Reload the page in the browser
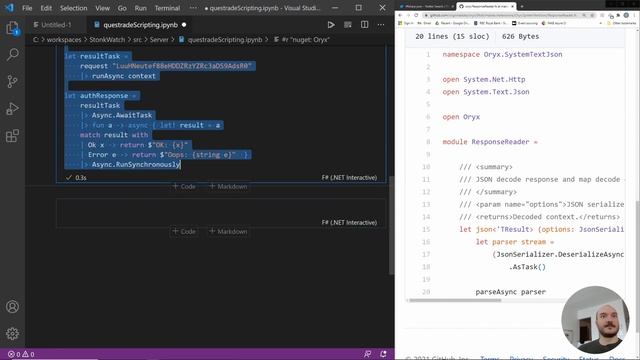 pyautogui.click(x=416, y=15)
